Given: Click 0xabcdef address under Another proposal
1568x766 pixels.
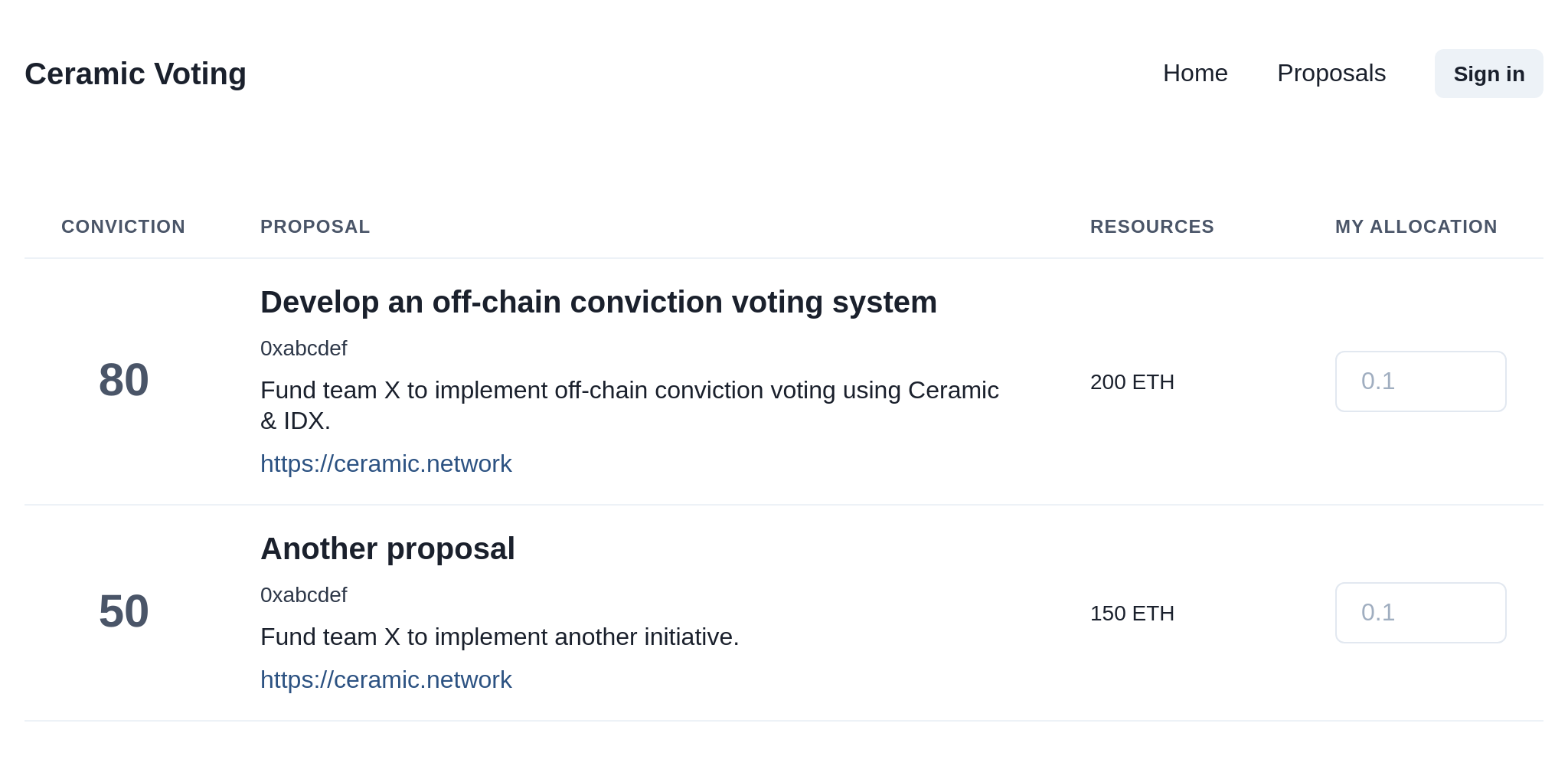Looking at the screenshot, I should [x=303, y=595].
